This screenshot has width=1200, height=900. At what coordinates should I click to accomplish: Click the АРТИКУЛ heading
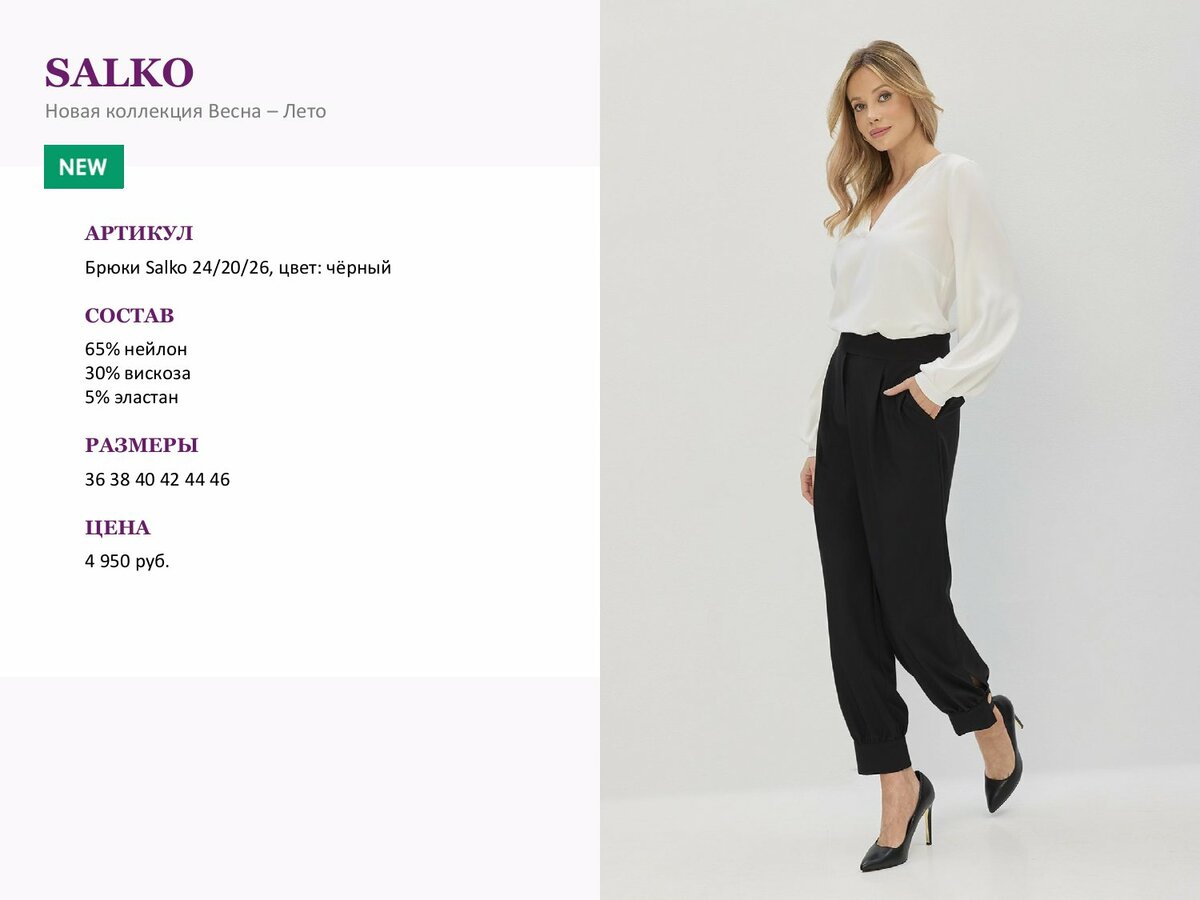click(x=139, y=234)
